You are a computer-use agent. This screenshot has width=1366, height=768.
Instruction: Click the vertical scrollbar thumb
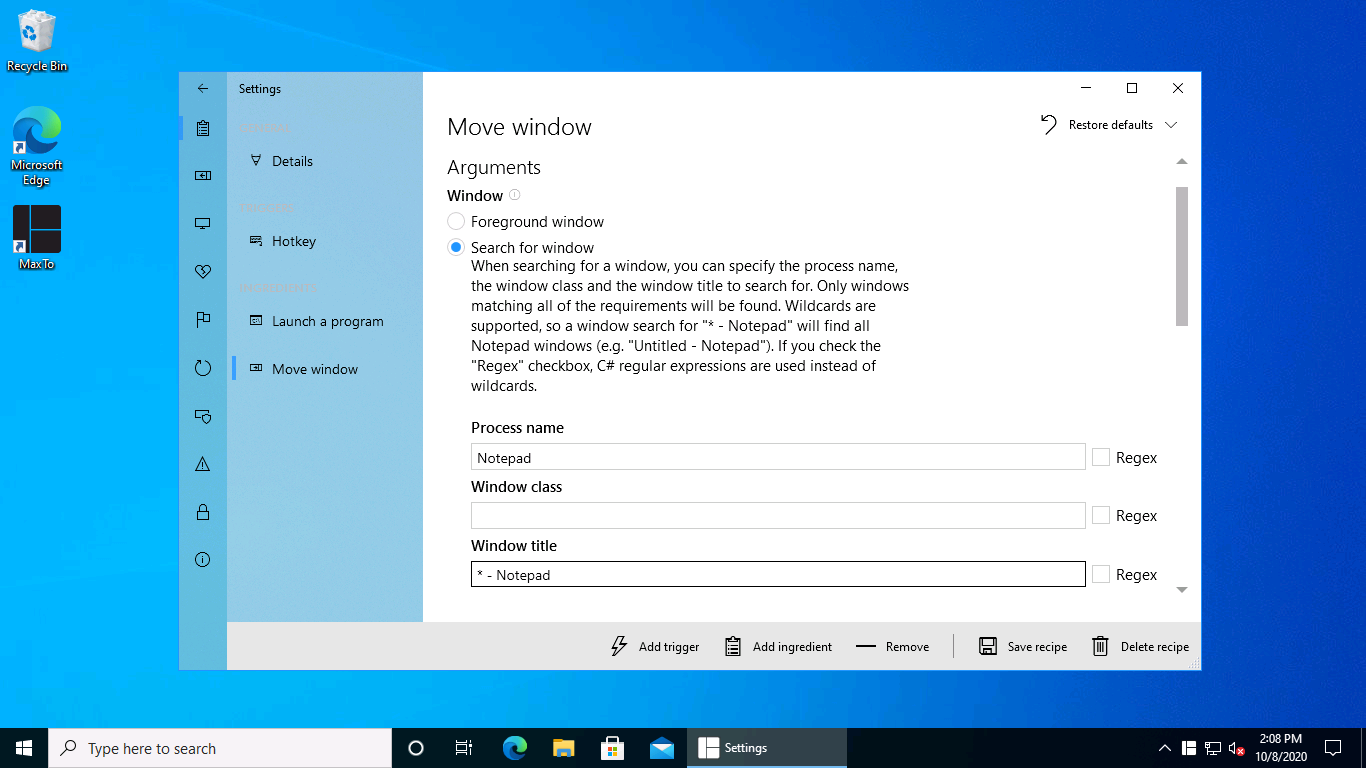pos(1182,256)
